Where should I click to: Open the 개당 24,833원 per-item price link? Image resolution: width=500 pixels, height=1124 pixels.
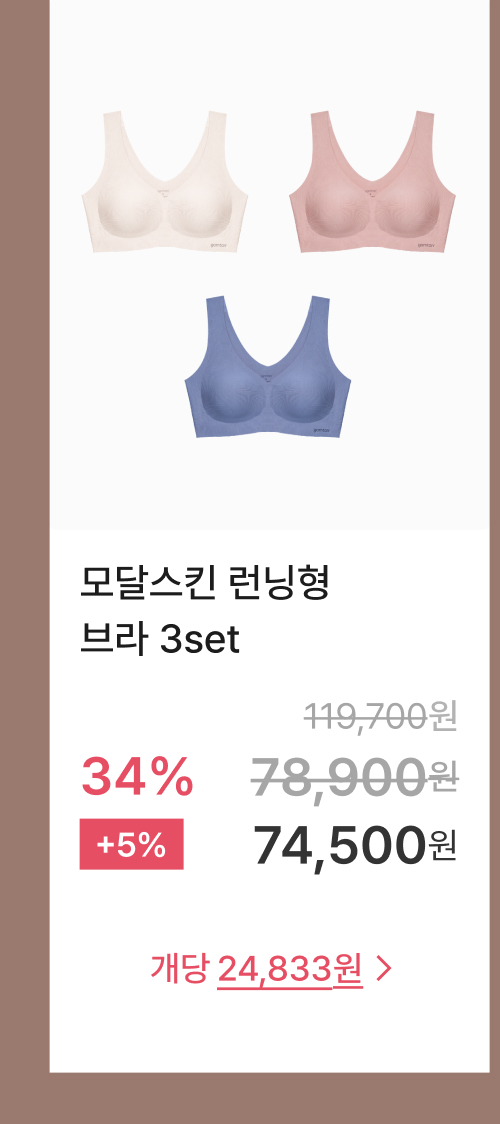click(271, 969)
